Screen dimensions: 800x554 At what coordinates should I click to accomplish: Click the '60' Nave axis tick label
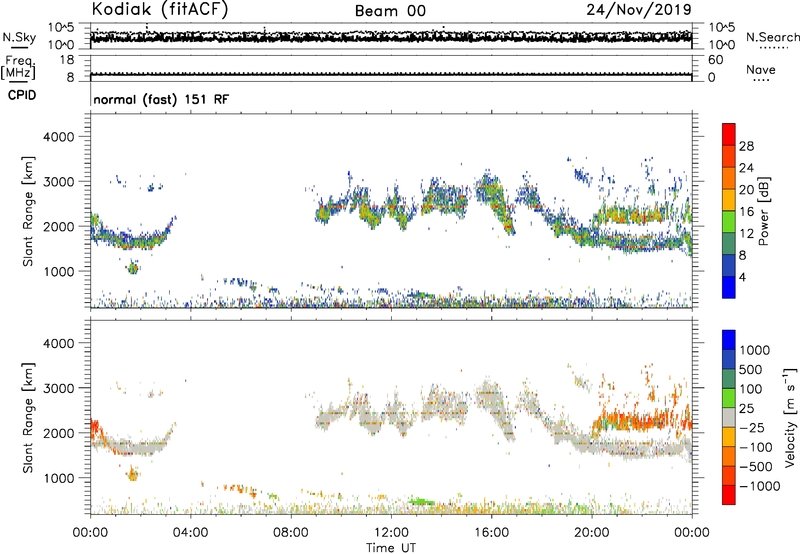[715, 60]
